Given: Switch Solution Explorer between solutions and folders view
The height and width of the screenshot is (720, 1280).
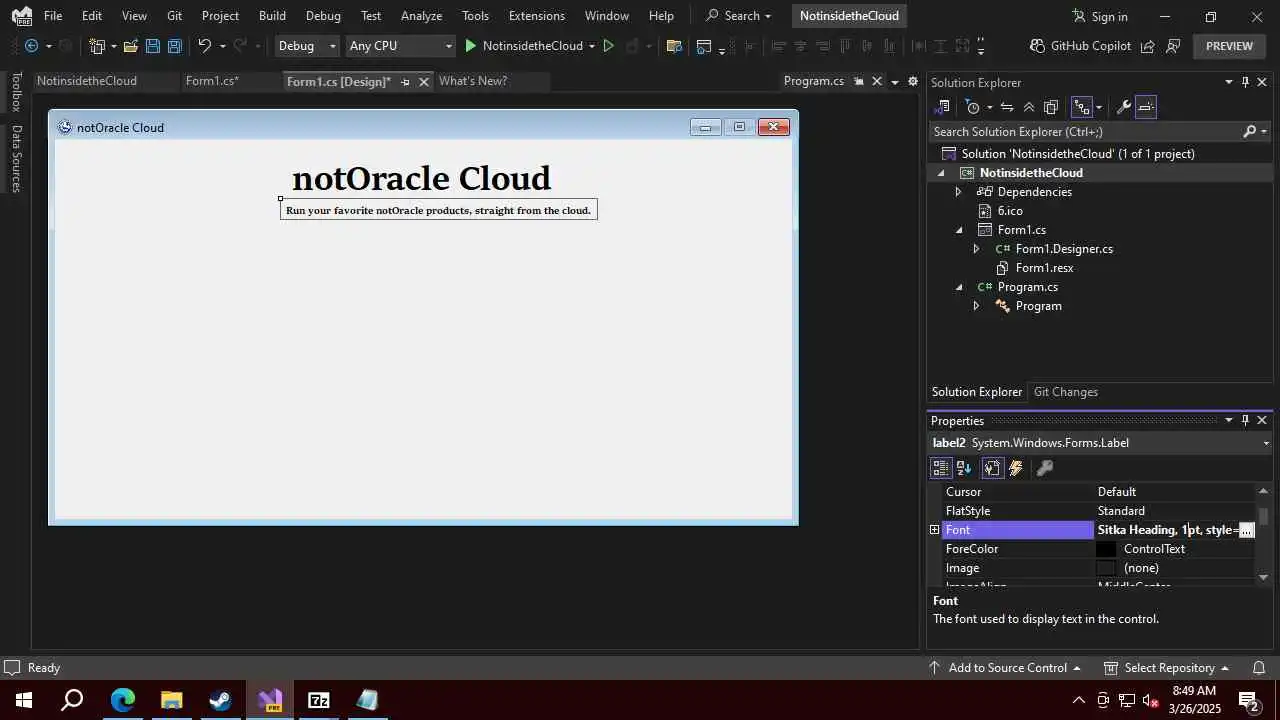Looking at the screenshot, I should (x=943, y=107).
